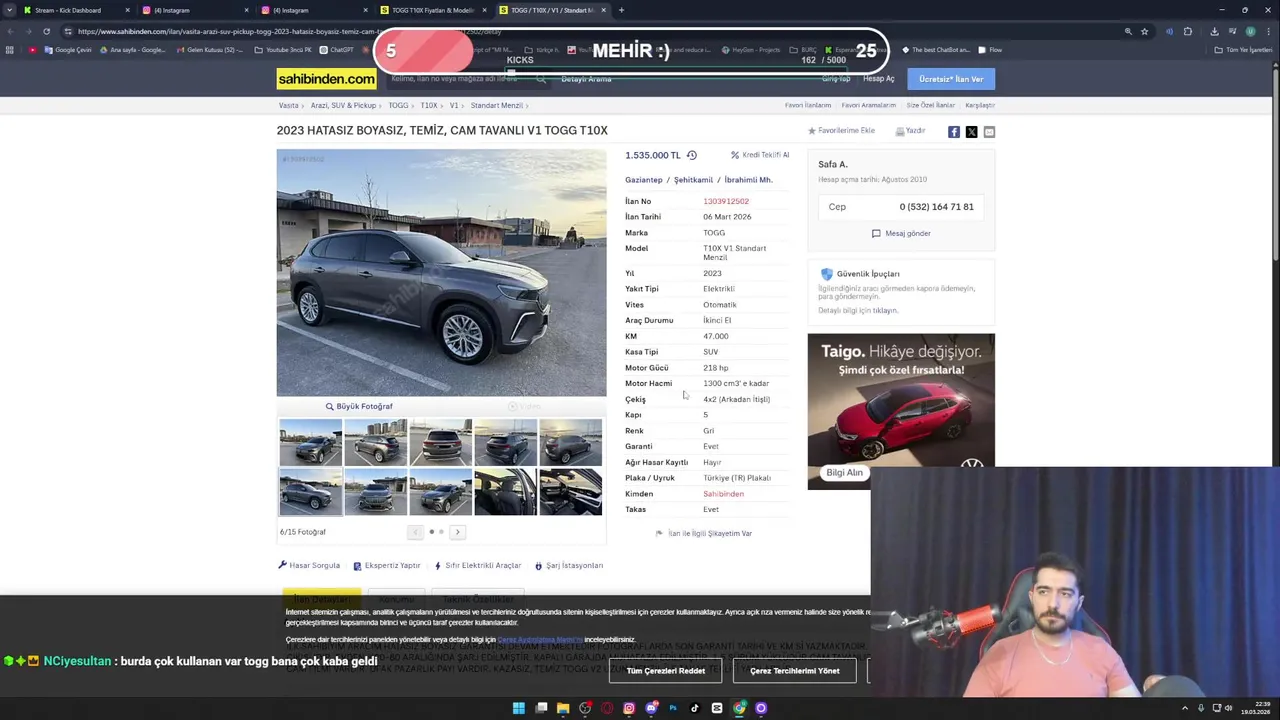Open Şehitkamil district link
The width and height of the screenshot is (1280, 720).
click(693, 180)
